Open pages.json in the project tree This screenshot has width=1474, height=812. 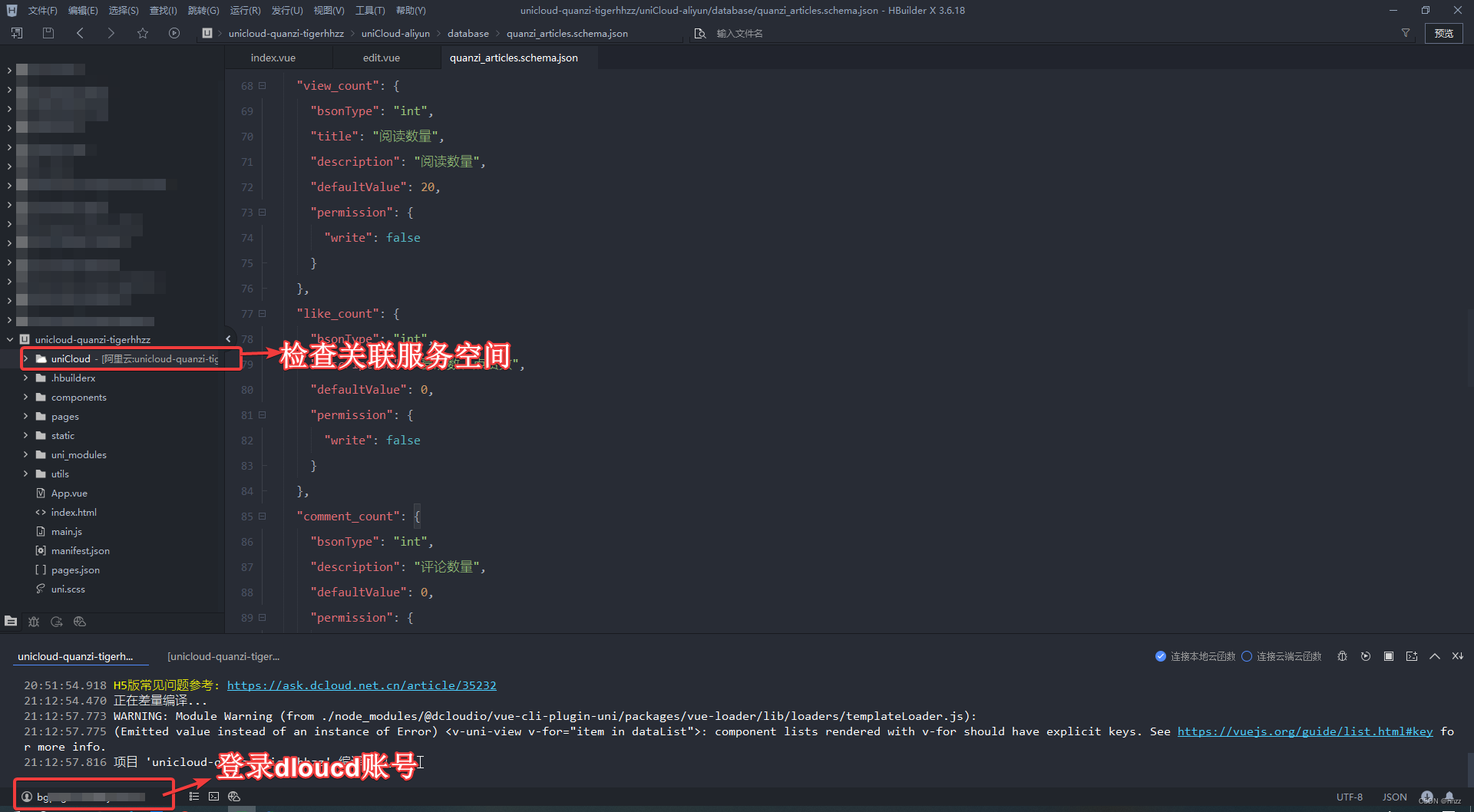[75, 569]
